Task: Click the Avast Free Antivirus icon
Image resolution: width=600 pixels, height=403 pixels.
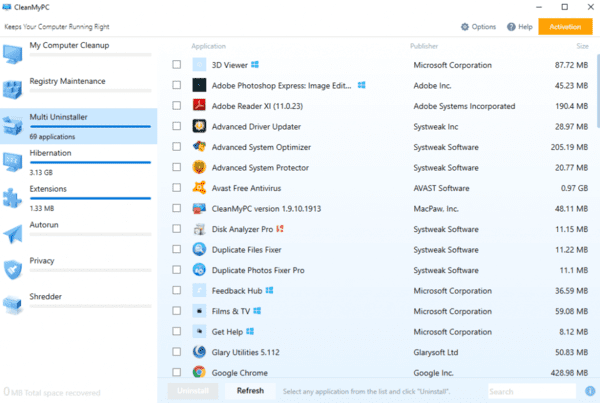Action: [199, 188]
